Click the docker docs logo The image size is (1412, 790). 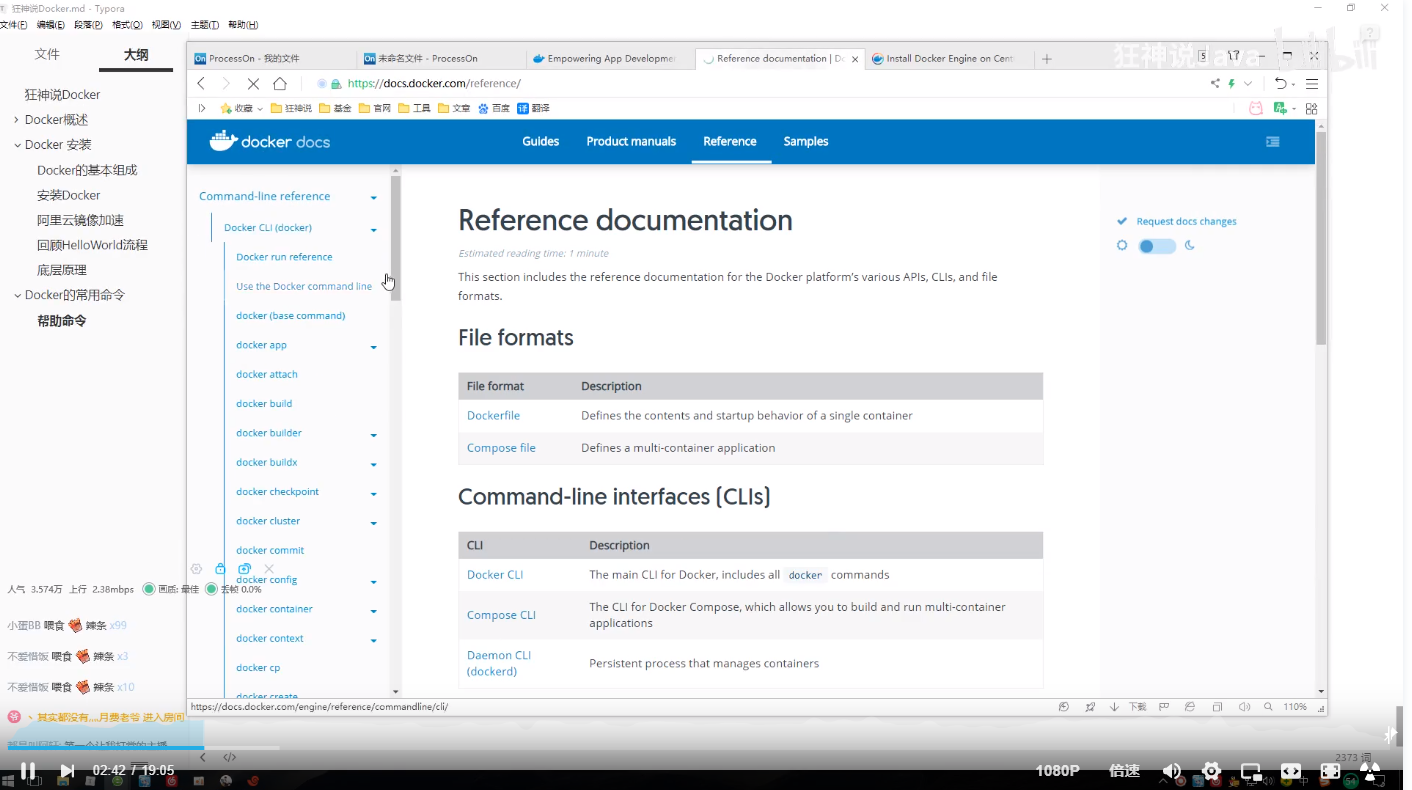[270, 142]
